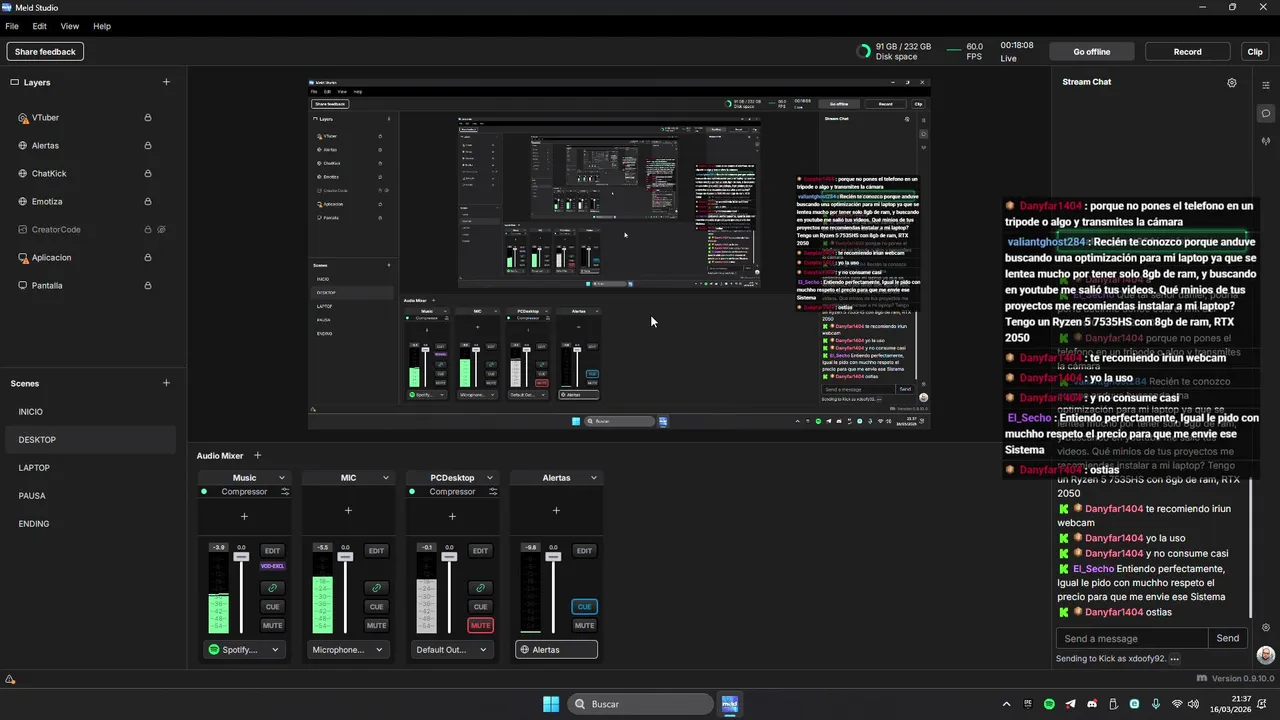Click the Music track volume fader

click(x=242, y=557)
